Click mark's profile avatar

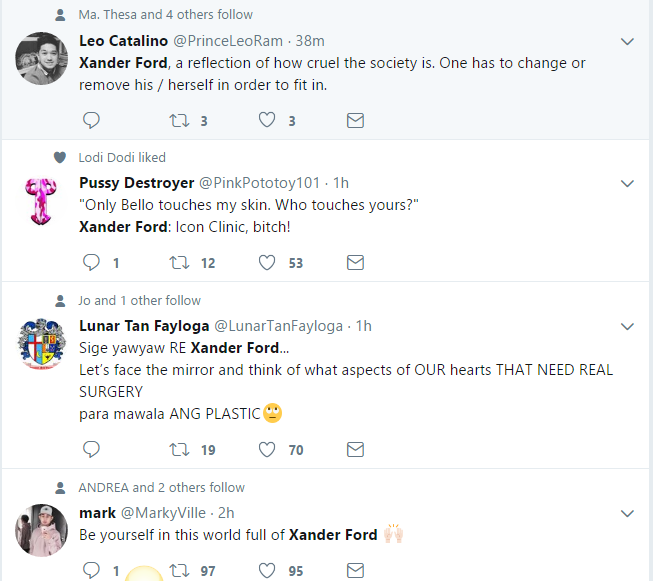pyautogui.click(x=42, y=530)
